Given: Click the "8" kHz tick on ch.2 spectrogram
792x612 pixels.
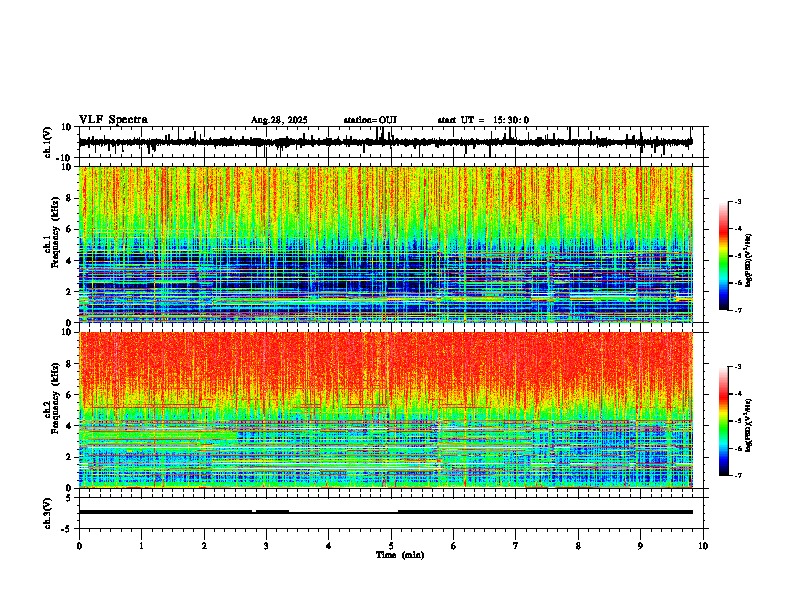Looking at the screenshot, I should 70,364.
